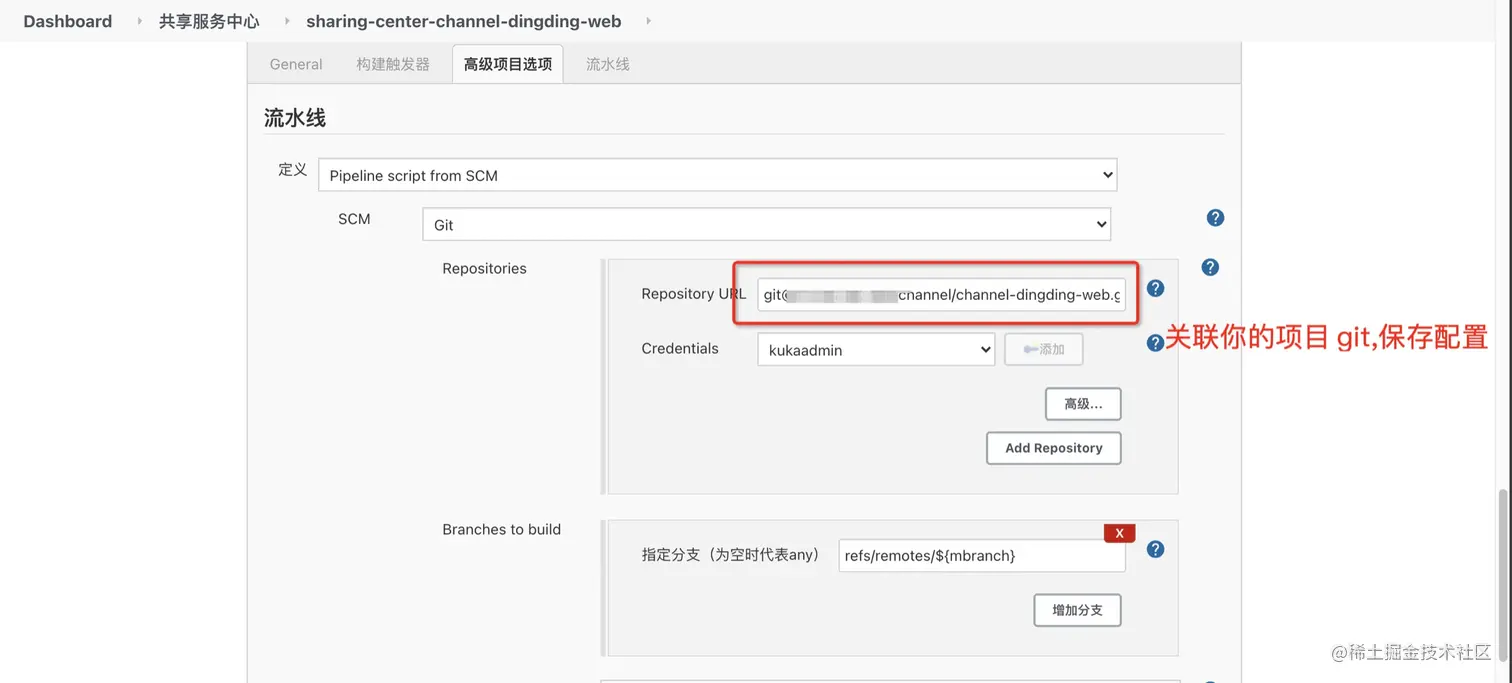Open help icon next to SCM dropdown
The image size is (1512, 683).
coord(1215,218)
